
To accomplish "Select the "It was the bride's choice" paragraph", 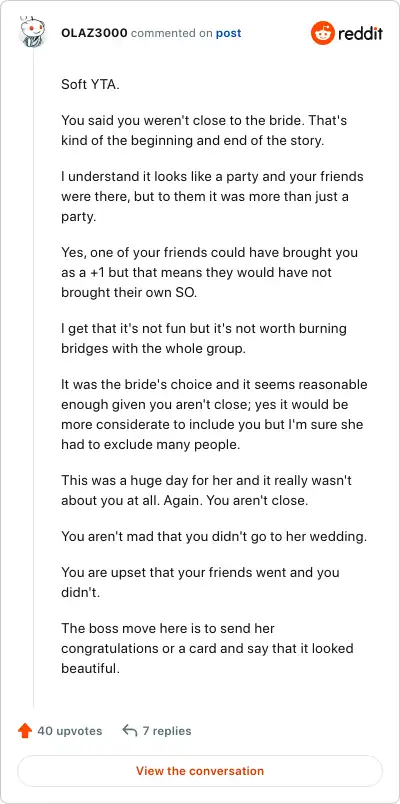I will tap(214, 414).
